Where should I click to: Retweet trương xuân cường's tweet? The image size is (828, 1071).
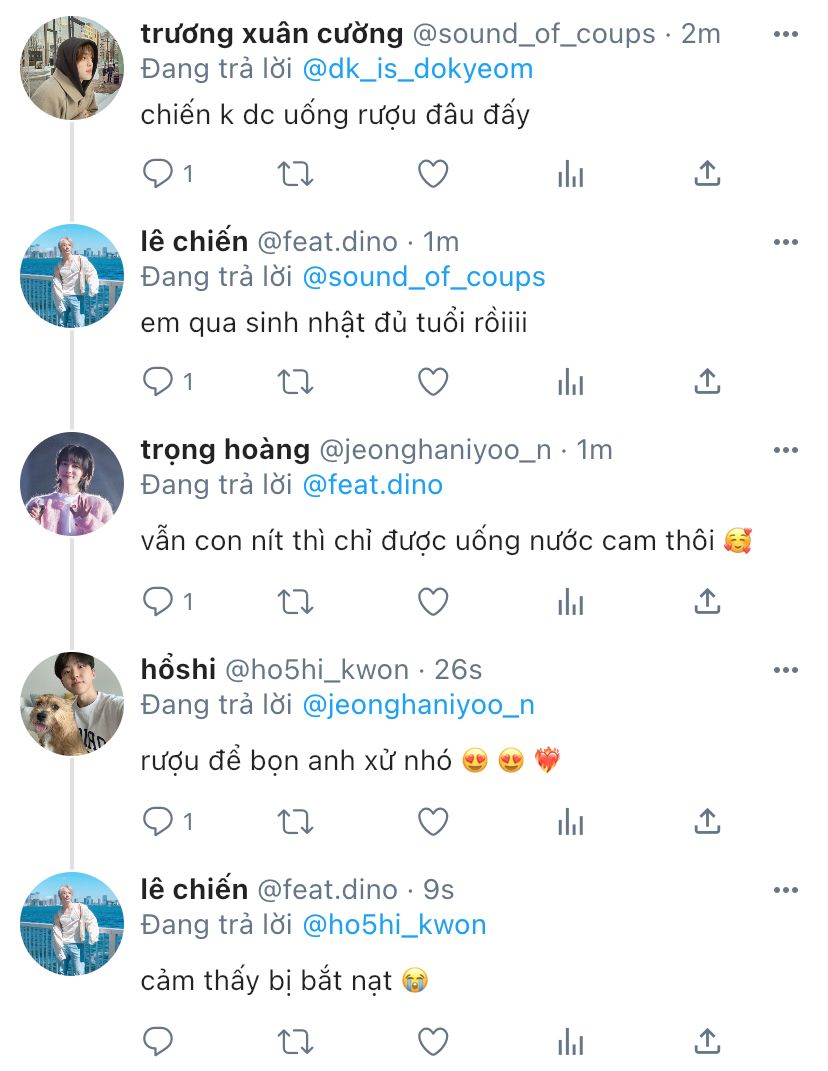click(x=294, y=174)
